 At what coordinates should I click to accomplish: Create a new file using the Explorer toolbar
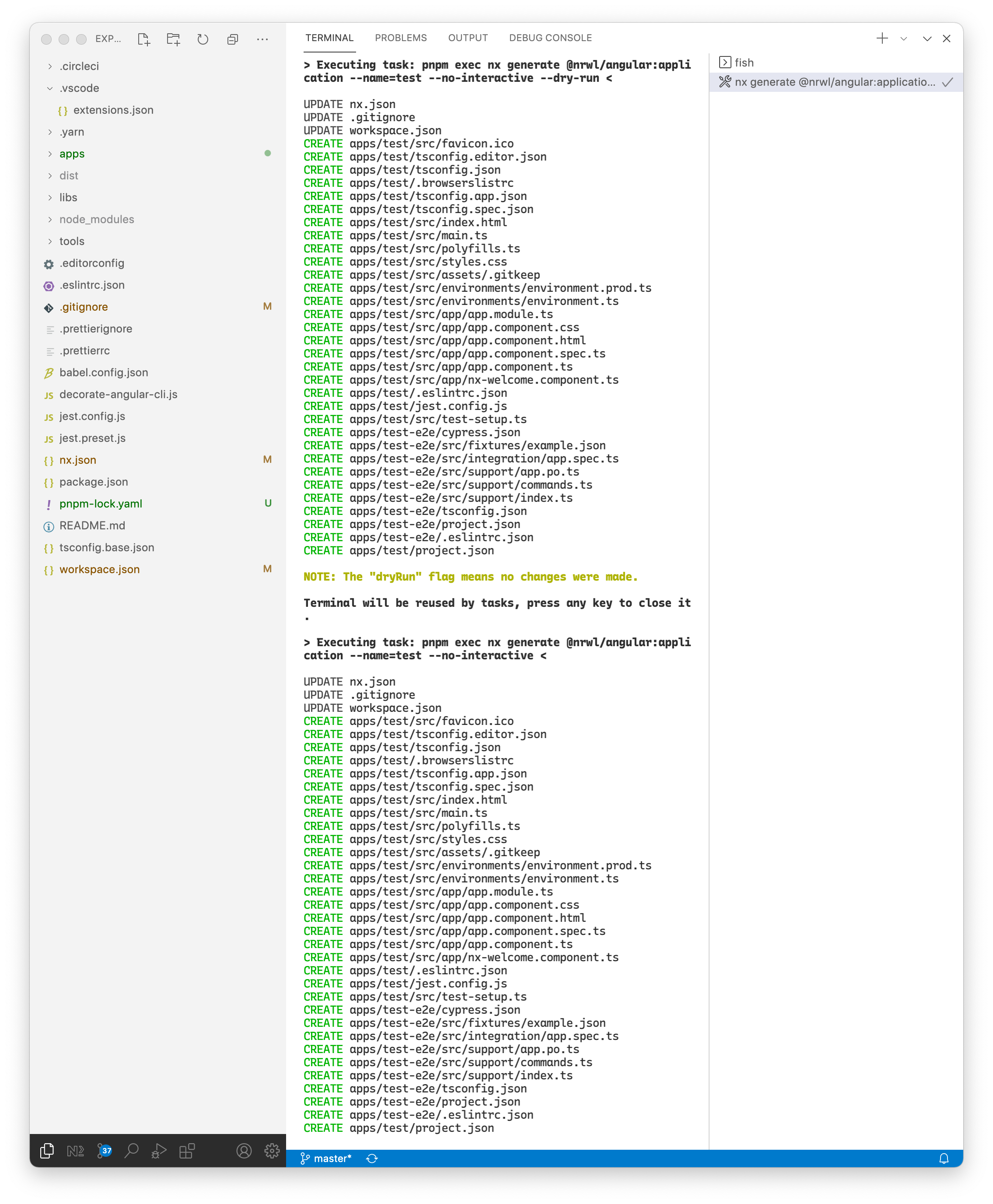[144, 39]
